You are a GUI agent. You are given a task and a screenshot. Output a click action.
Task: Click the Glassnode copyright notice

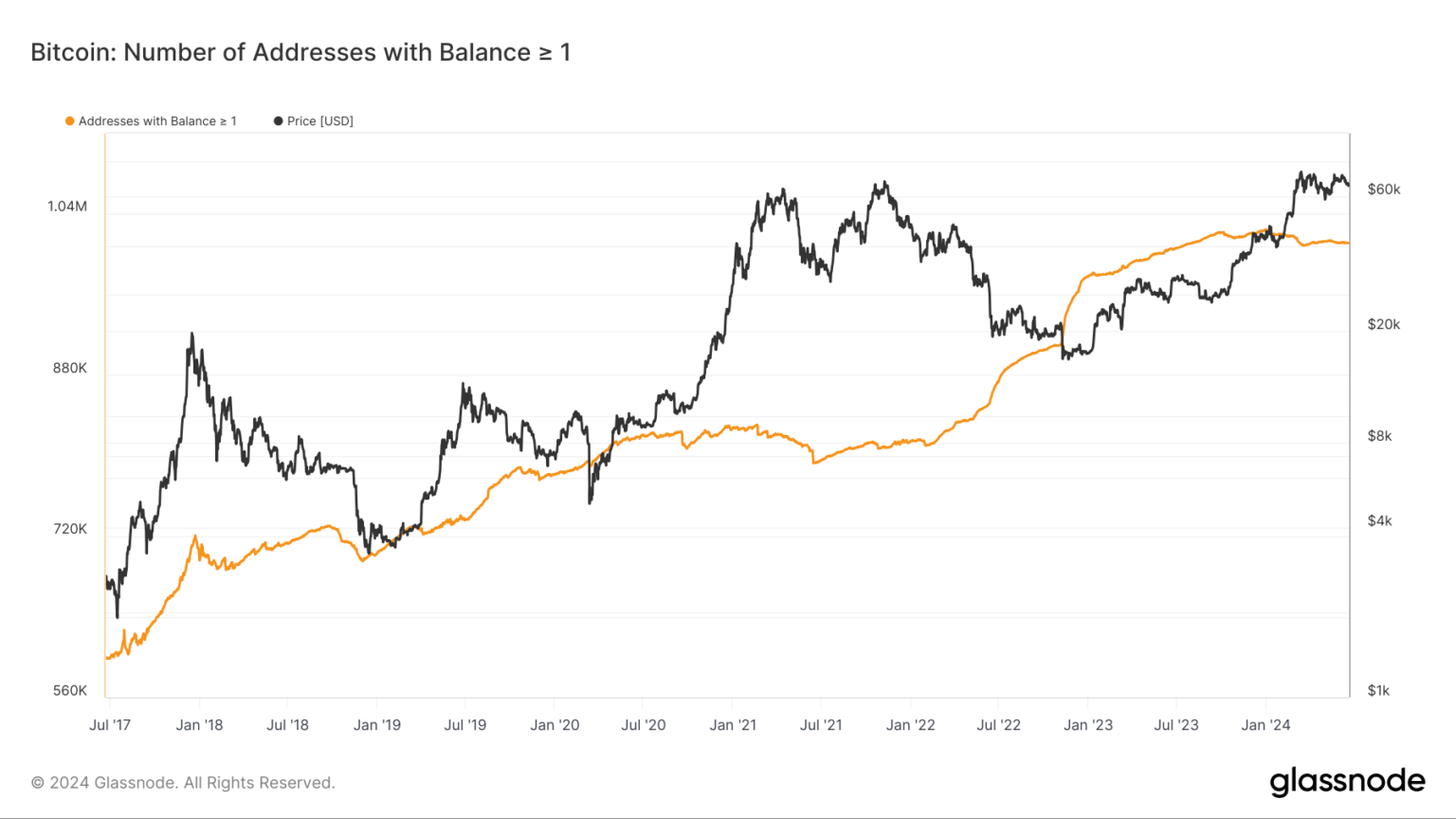[x=183, y=783]
